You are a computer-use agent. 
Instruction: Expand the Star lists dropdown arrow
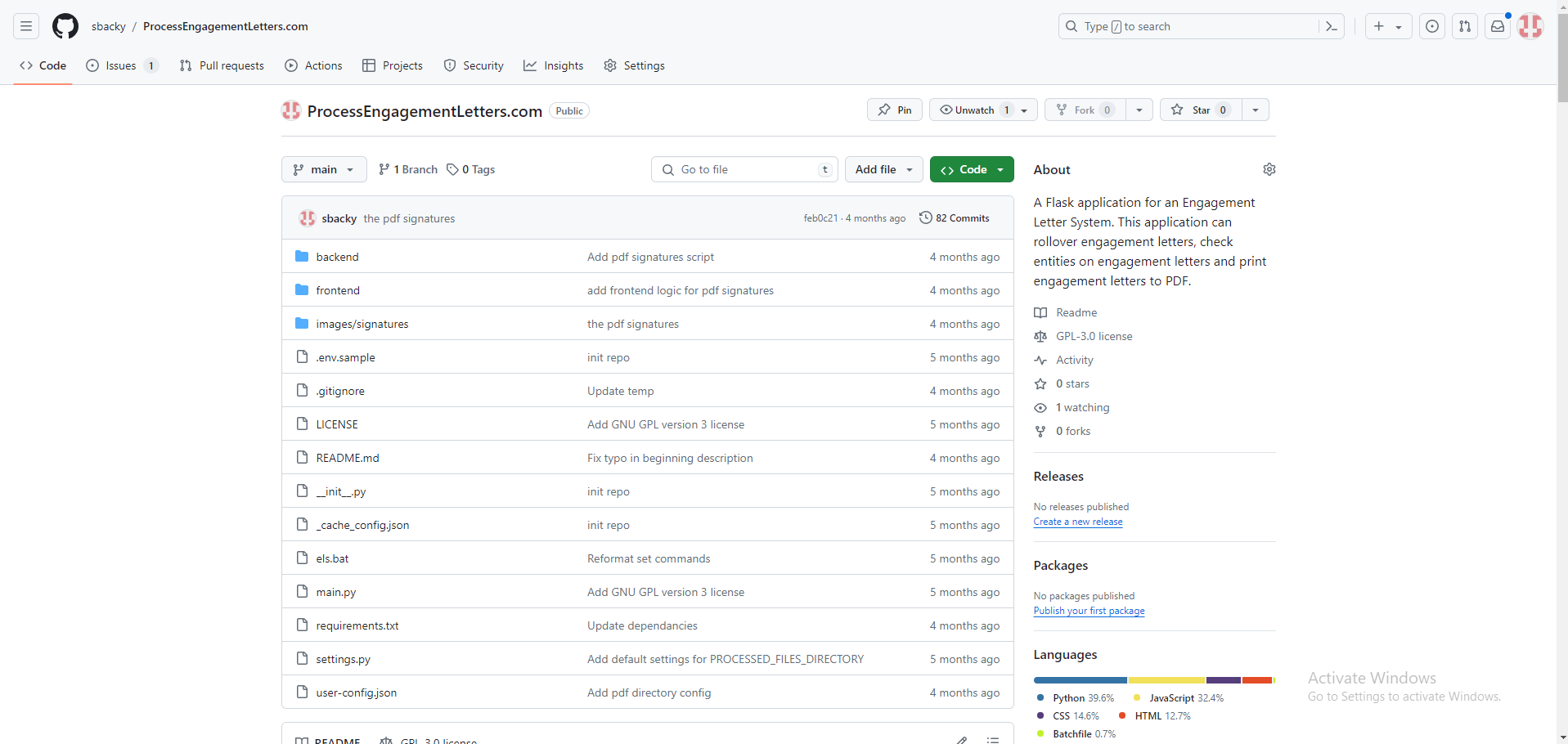coord(1256,110)
